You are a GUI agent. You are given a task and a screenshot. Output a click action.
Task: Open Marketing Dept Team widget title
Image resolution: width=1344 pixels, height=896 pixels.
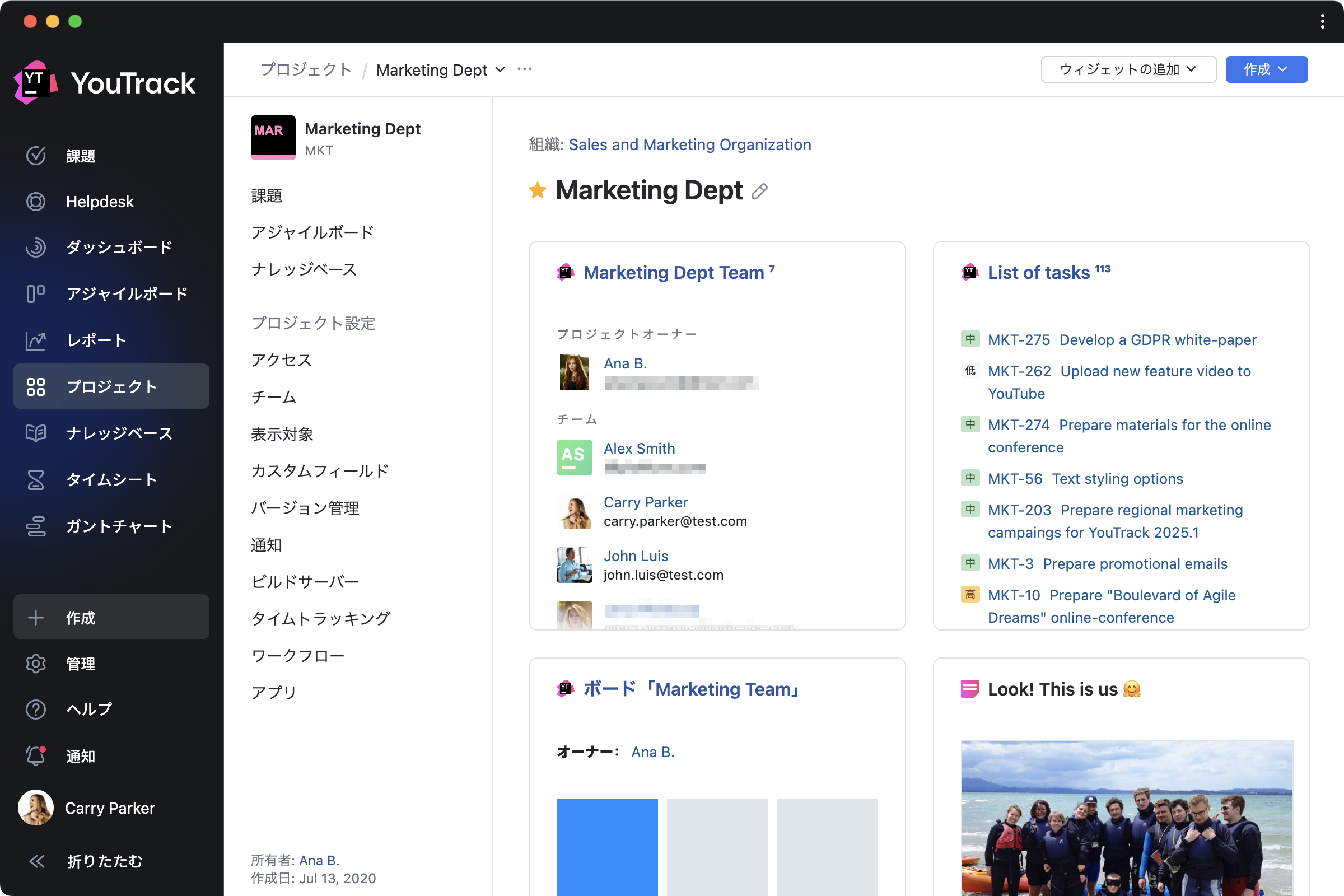pos(674,273)
